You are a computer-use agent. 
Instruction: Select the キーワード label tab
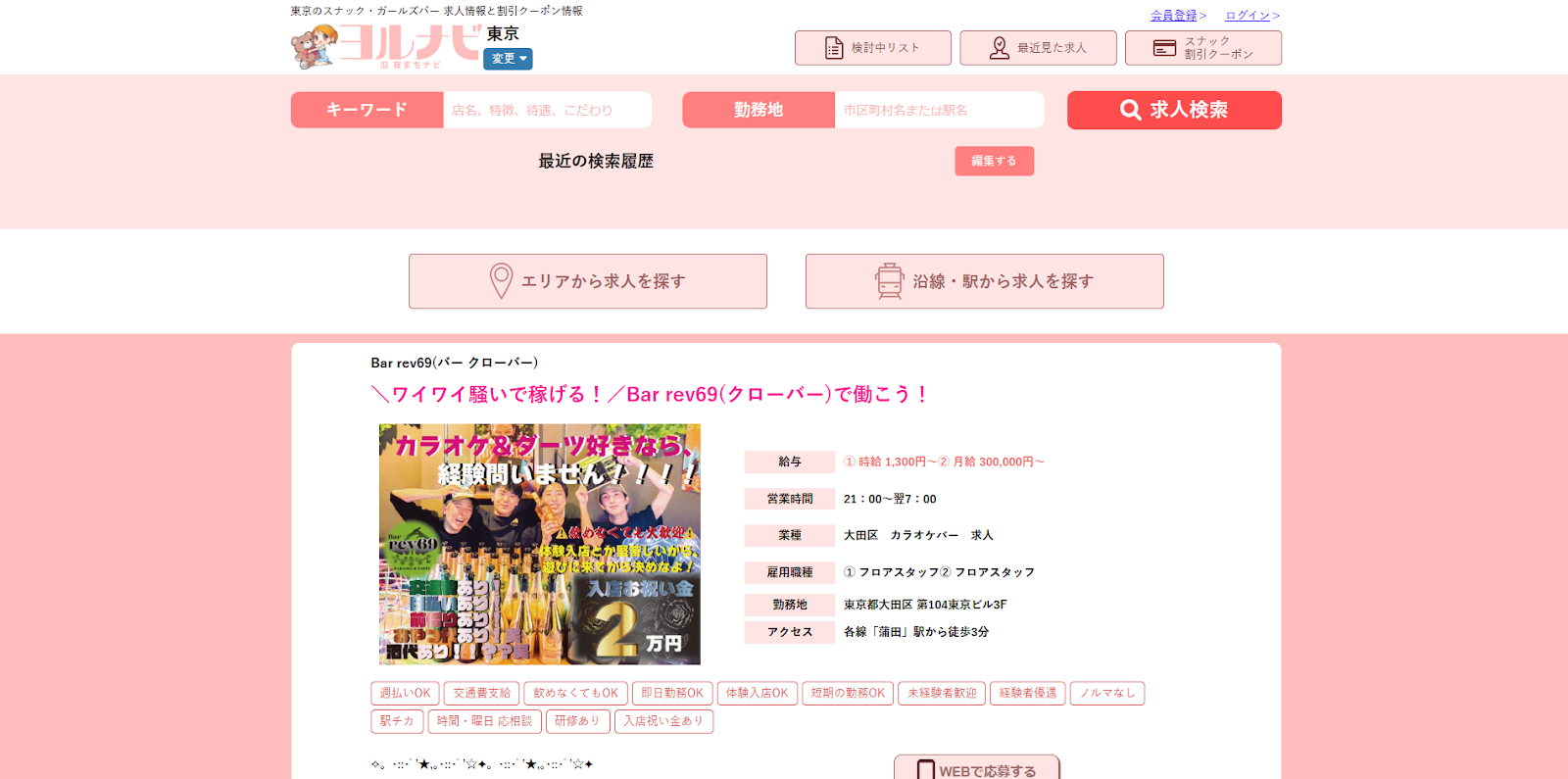[x=367, y=110]
